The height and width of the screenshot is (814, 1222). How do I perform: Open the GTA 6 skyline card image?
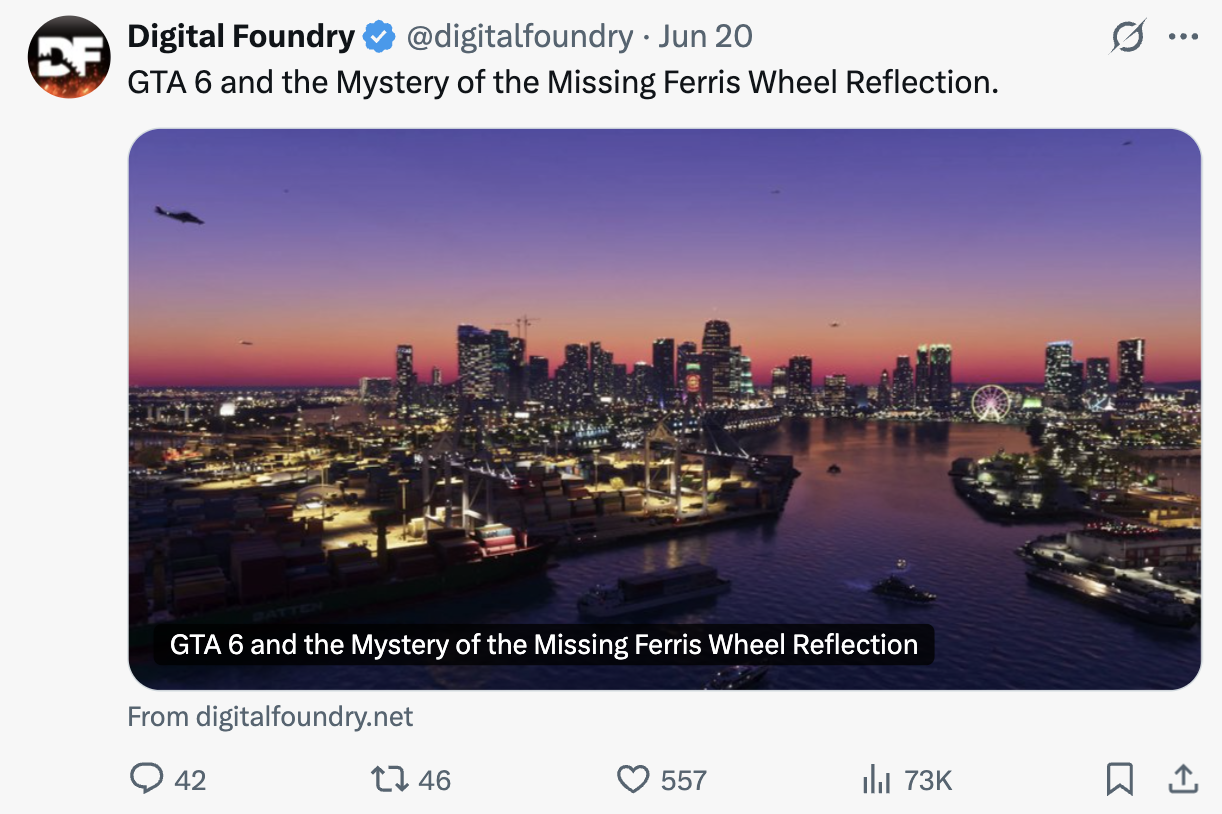coord(664,409)
